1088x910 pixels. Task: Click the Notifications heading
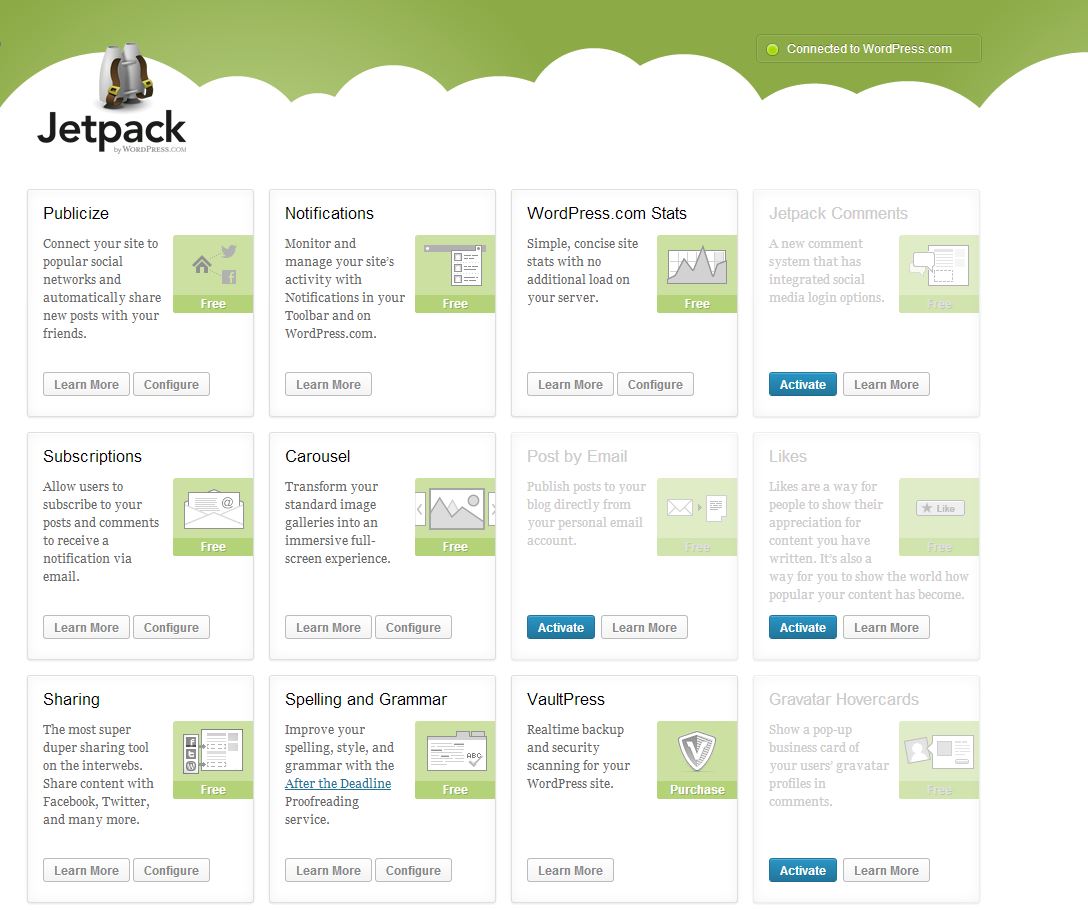(x=329, y=214)
